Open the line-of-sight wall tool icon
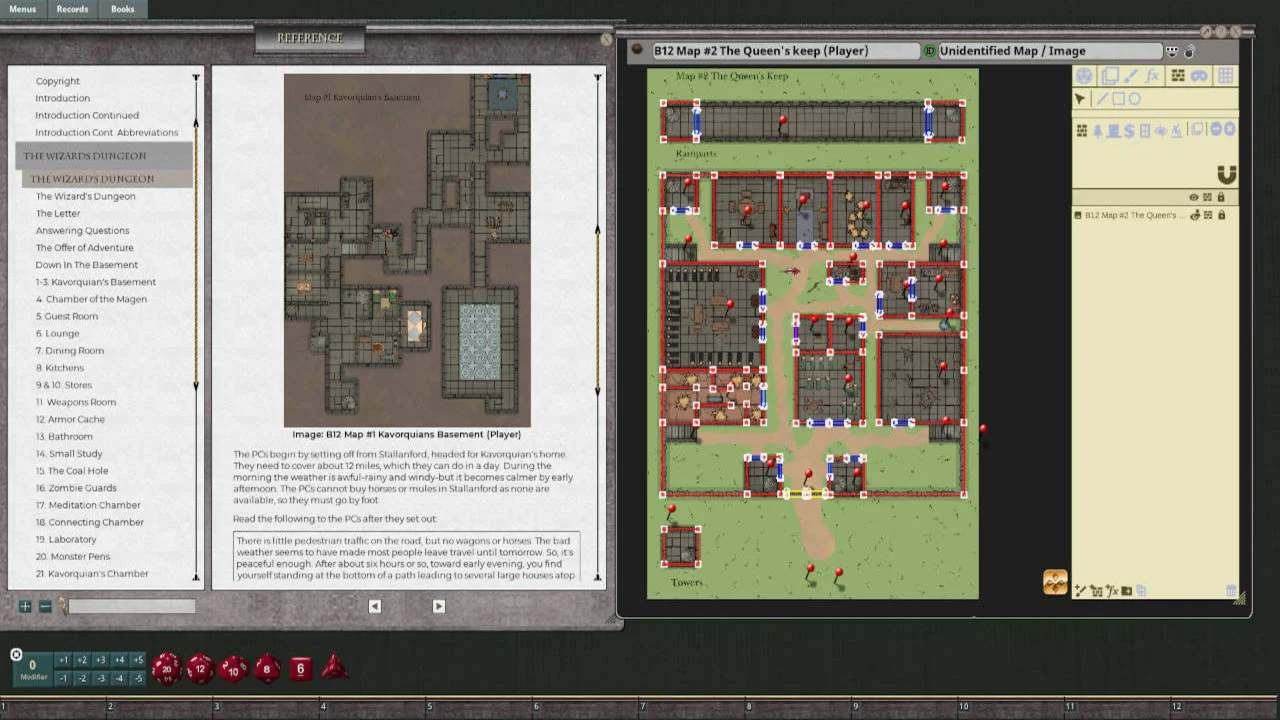 [x=1178, y=76]
